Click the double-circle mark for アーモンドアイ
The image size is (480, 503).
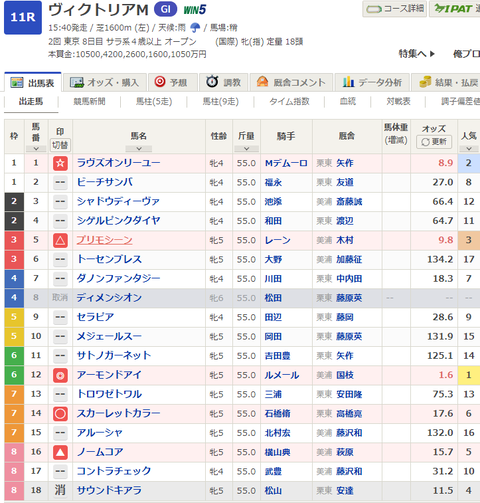pyautogui.click(x=60, y=375)
